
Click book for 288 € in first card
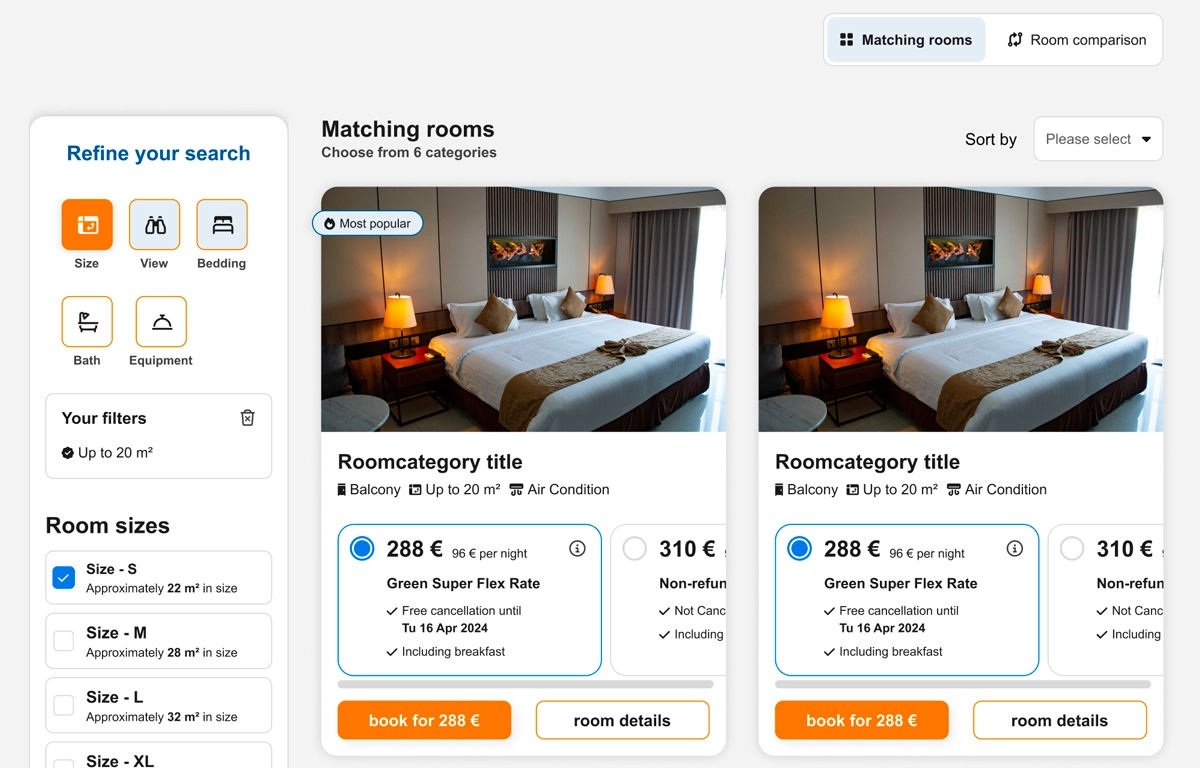[x=424, y=720]
